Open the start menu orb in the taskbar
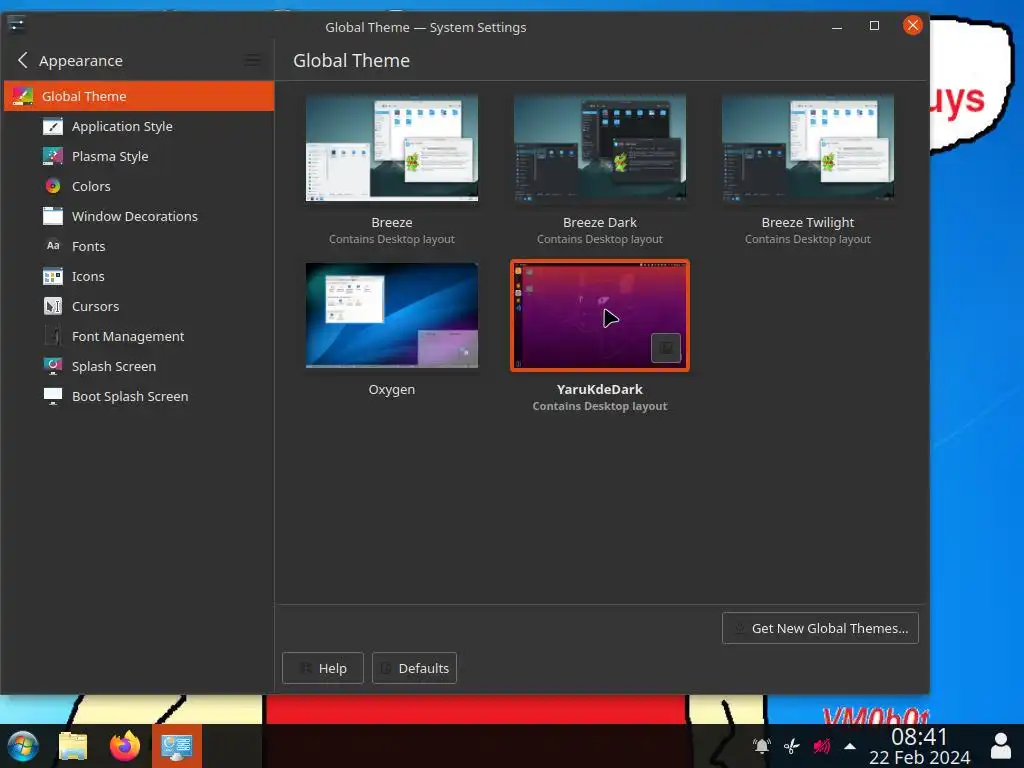The width and height of the screenshot is (1024, 768). [x=23, y=746]
